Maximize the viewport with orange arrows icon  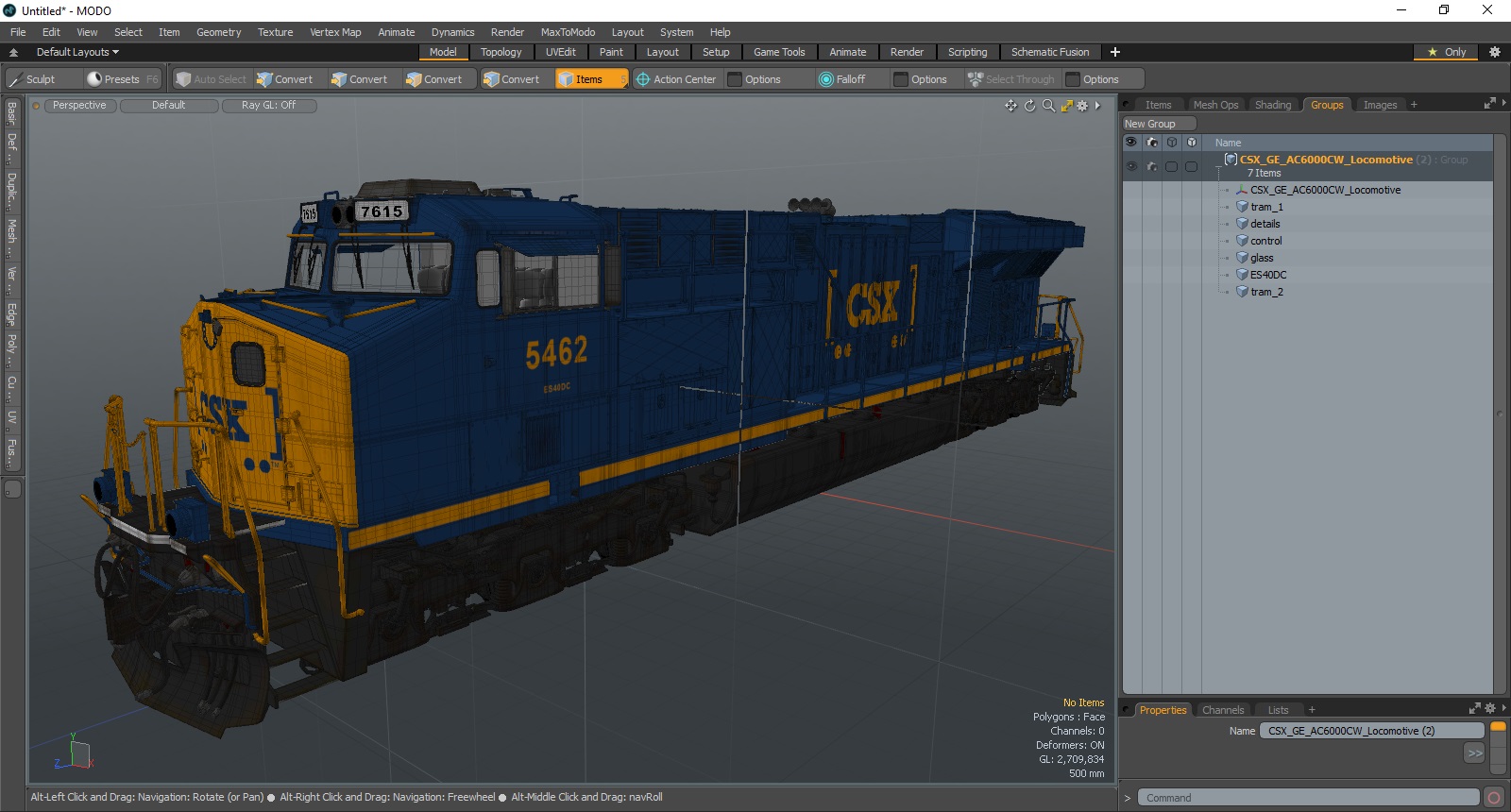(x=1066, y=106)
